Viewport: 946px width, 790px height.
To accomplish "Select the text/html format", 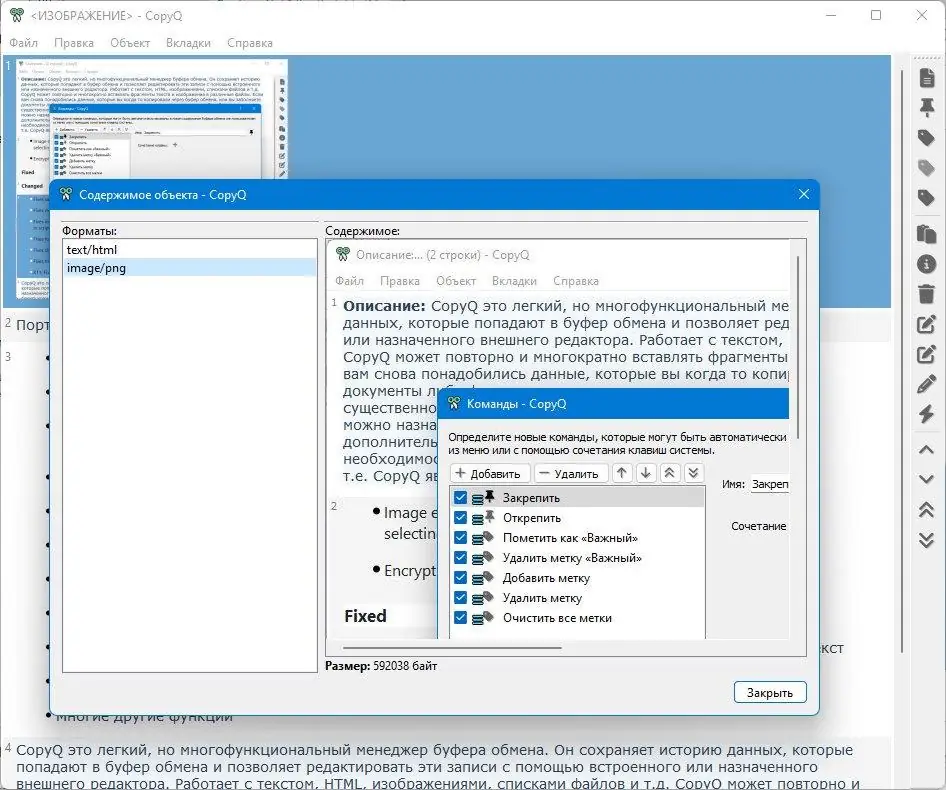I will 190,249.
